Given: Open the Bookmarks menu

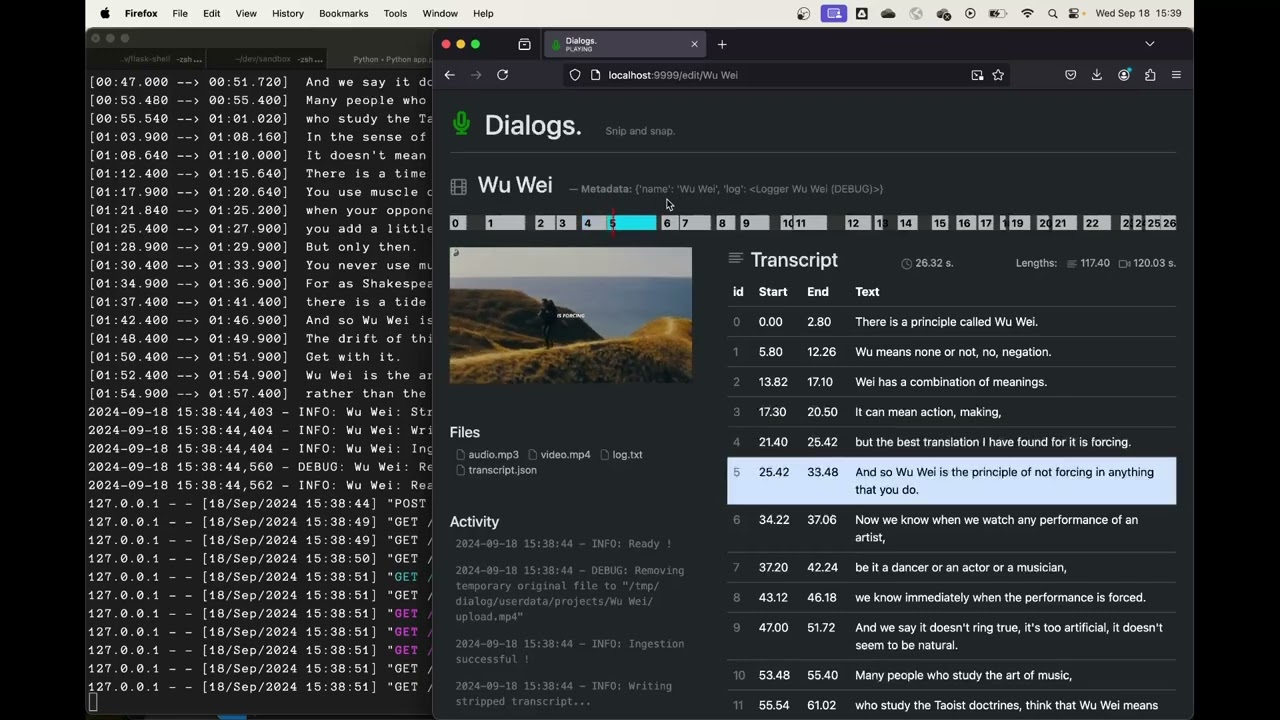Looking at the screenshot, I should click(x=344, y=13).
